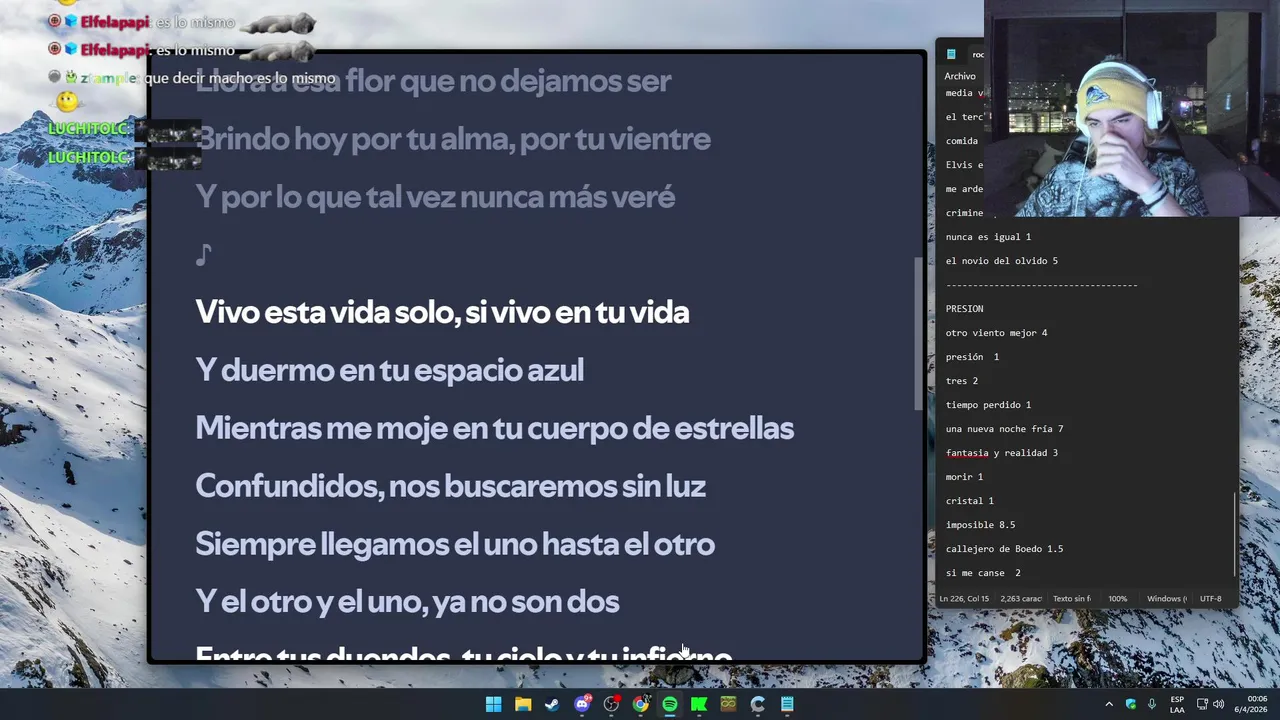Click chat message 'que decir macho es lo mismo'

coord(240,78)
